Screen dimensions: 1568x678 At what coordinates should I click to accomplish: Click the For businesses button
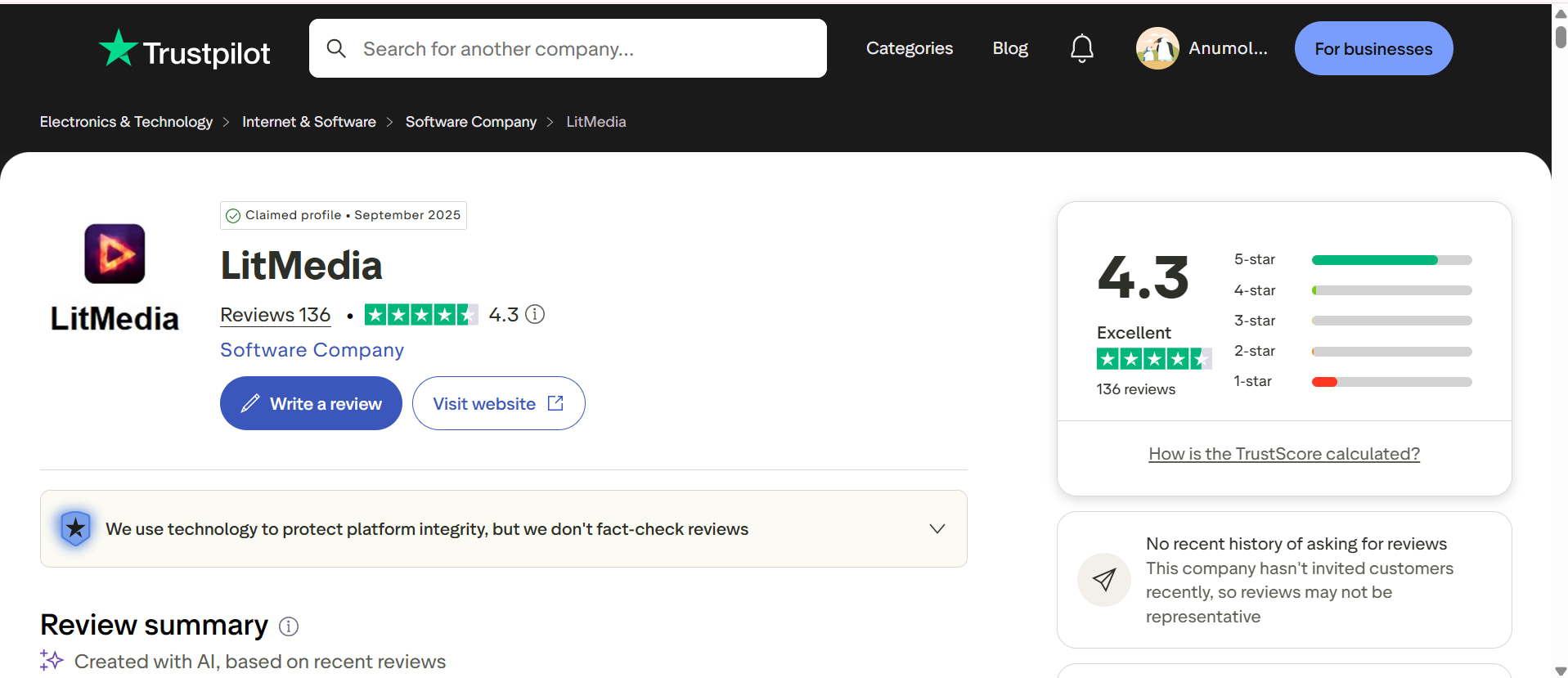pos(1373,48)
